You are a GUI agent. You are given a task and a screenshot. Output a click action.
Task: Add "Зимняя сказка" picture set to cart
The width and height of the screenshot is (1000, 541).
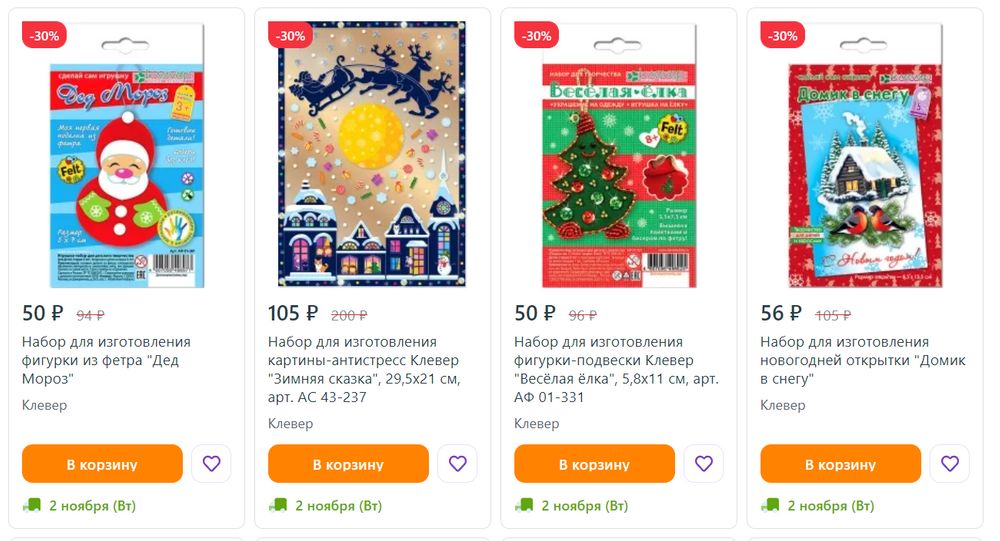click(x=348, y=464)
